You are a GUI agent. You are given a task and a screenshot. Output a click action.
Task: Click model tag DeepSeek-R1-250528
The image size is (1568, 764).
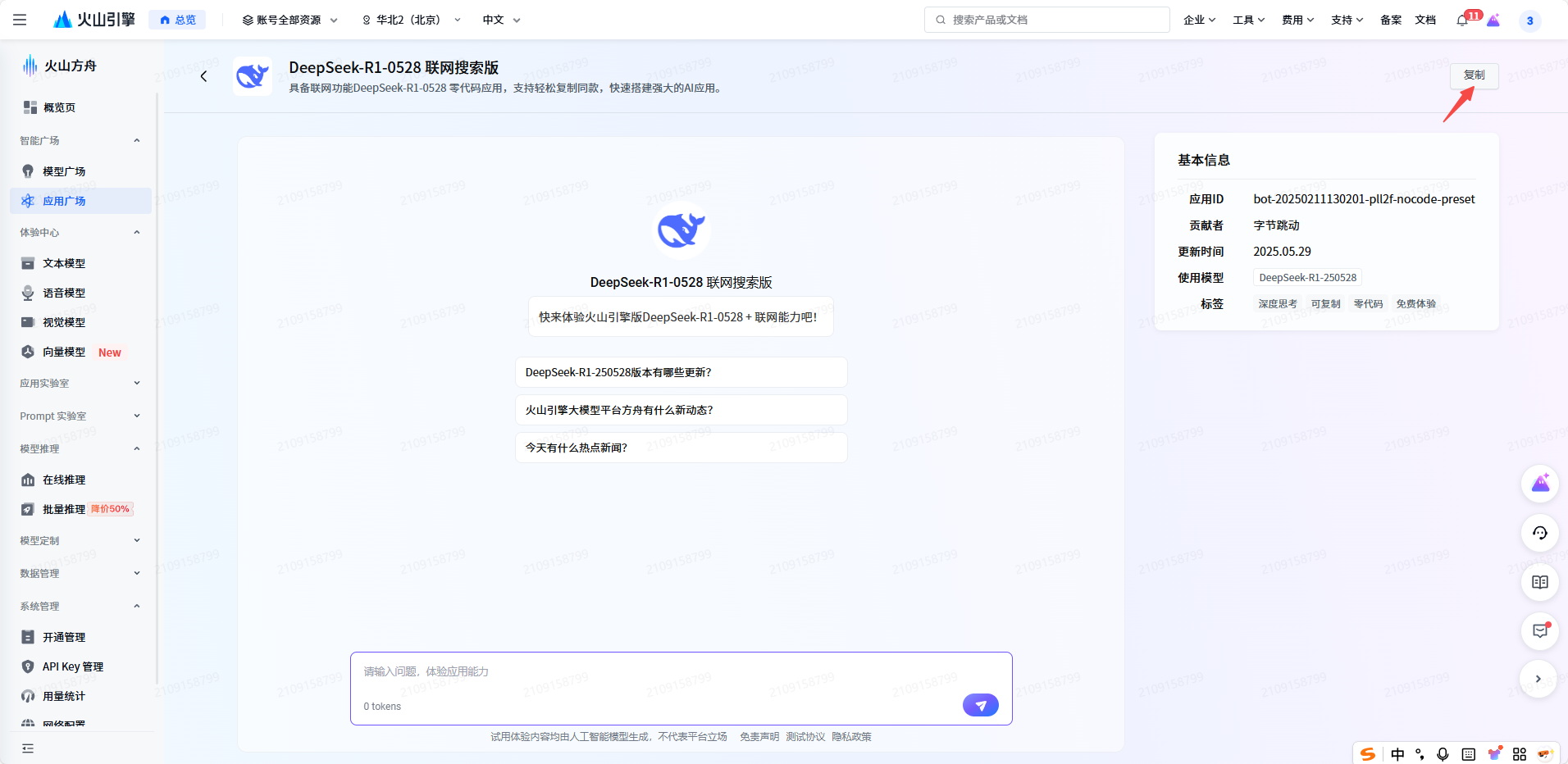point(1307,278)
